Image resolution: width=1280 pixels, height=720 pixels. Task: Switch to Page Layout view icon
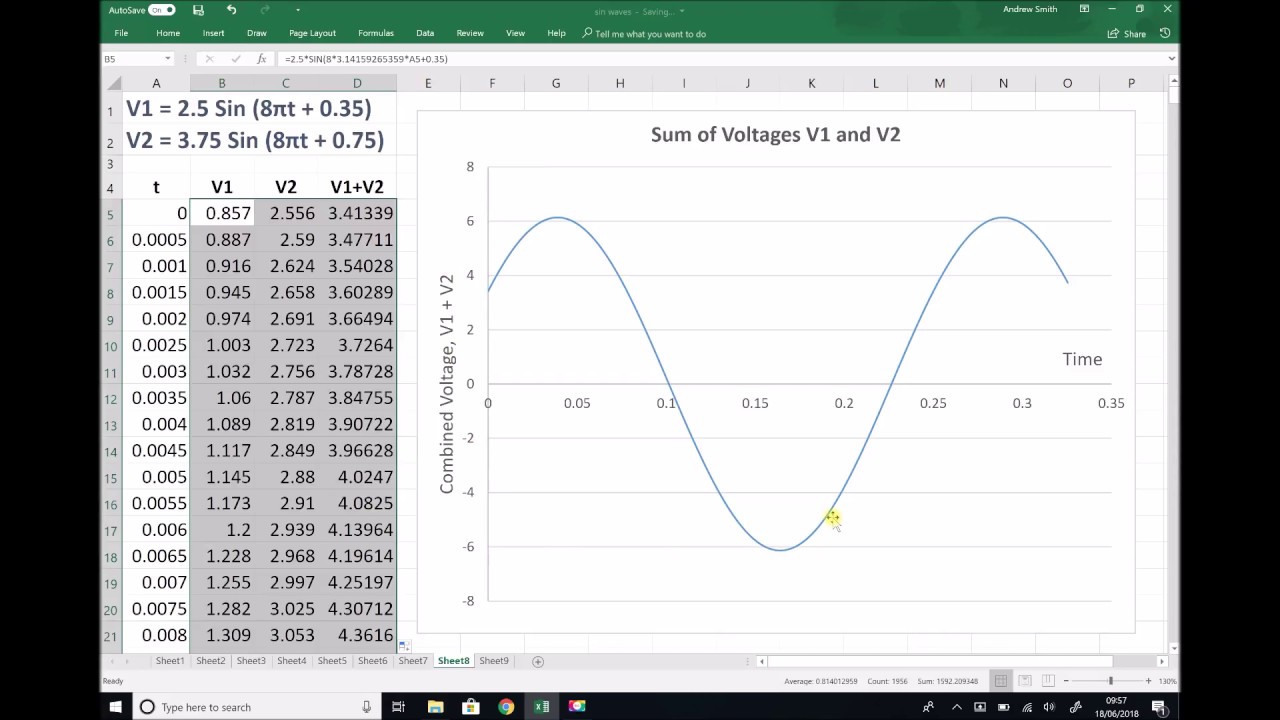click(1025, 681)
